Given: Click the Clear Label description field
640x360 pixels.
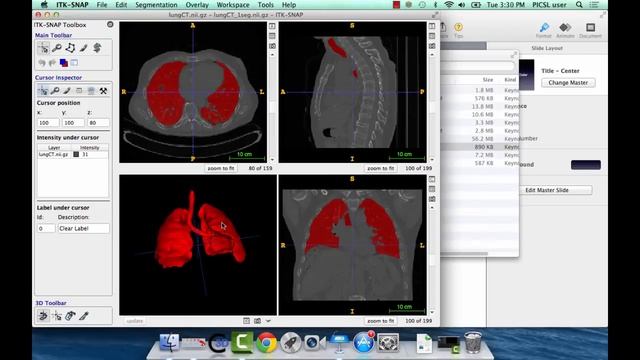Looking at the screenshot, I should coord(83,229).
